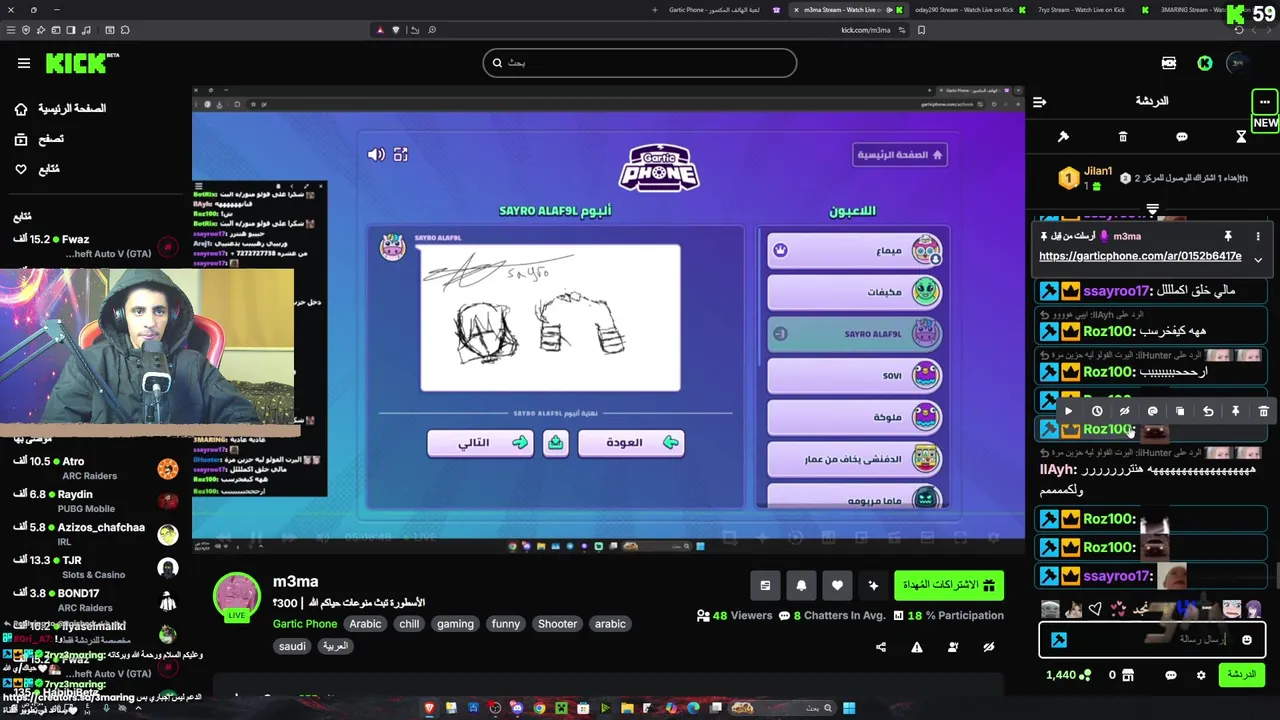Screen dimensions: 1280x720
Task: Collapse the chat panel arrow icon
Action: coord(1040,102)
